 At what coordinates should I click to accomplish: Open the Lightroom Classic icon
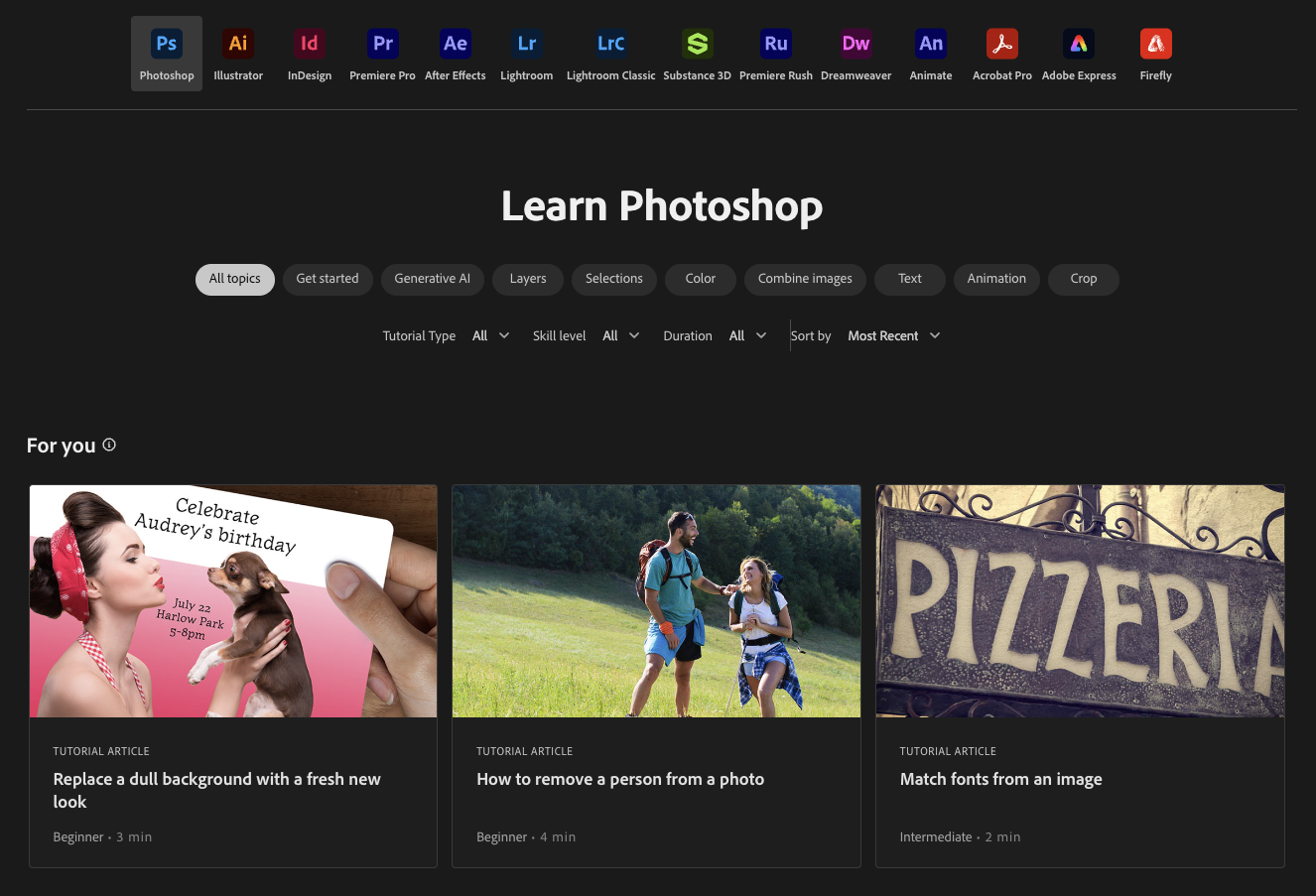[x=611, y=44]
